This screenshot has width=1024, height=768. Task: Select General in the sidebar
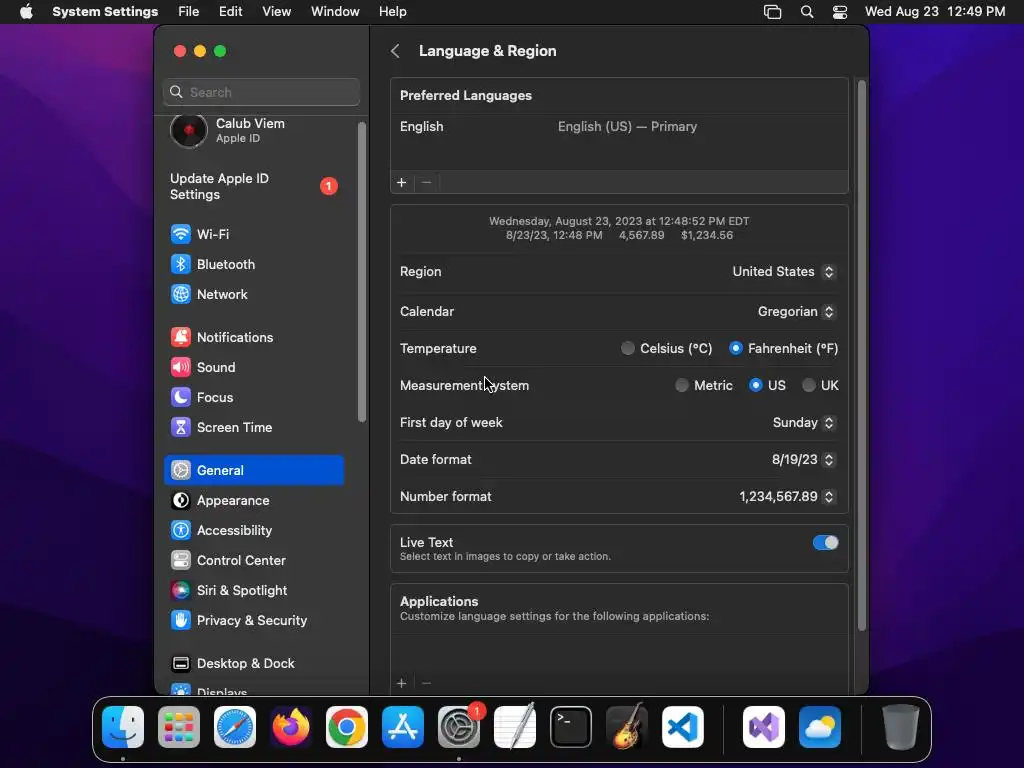click(254, 470)
